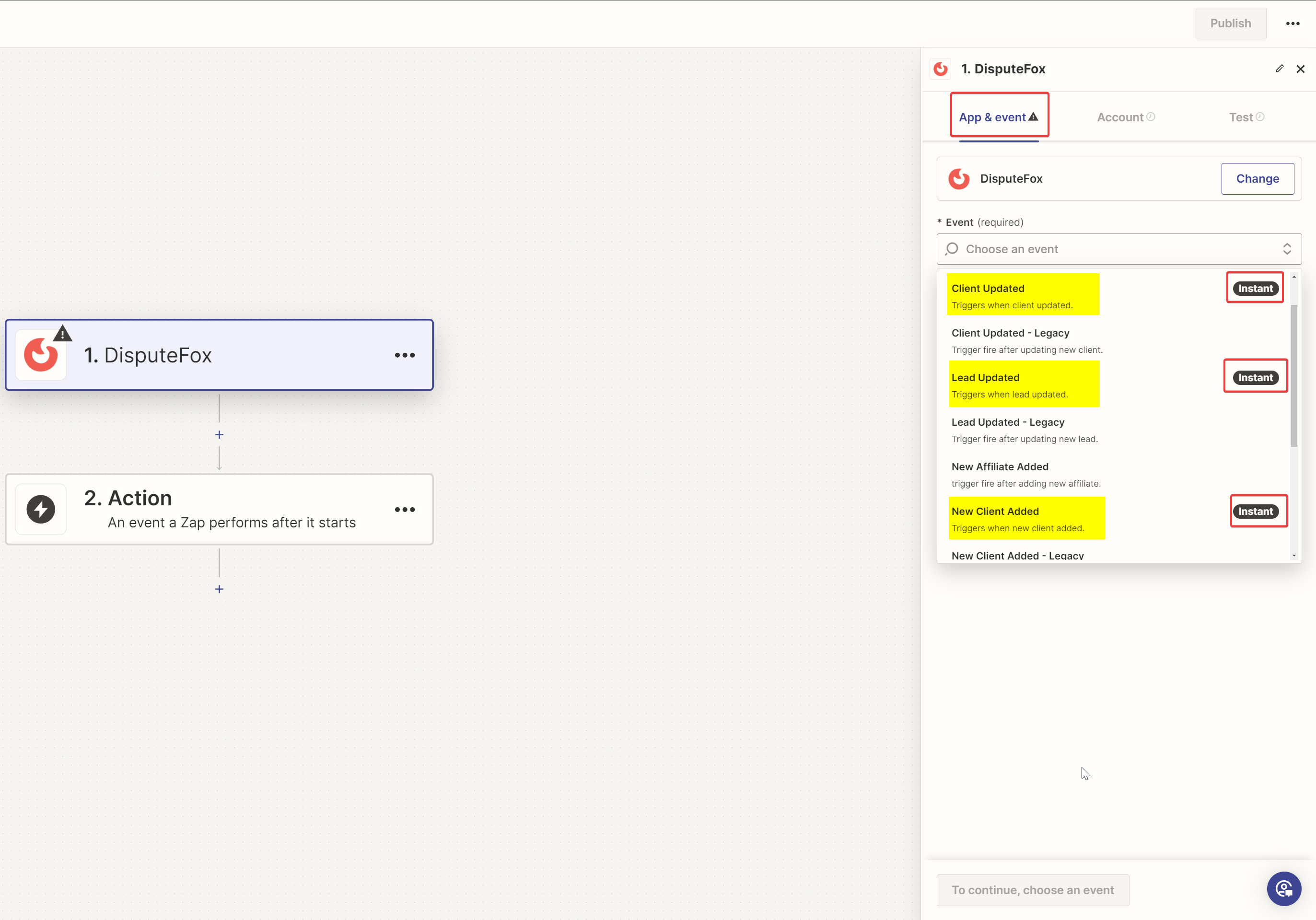1316x920 pixels.
Task: Click Change to switch the app
Action: (1258, 178)
